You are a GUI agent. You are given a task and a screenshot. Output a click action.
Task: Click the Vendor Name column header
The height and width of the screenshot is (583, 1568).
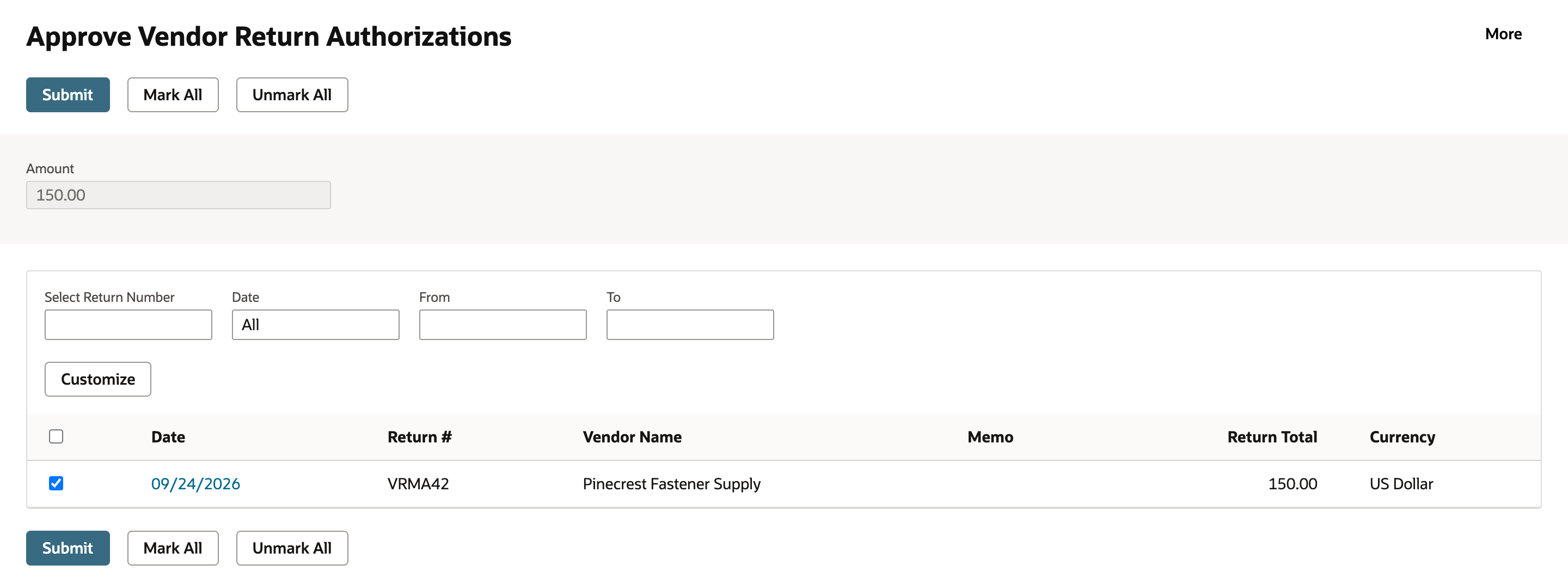[x=632, y=437]
